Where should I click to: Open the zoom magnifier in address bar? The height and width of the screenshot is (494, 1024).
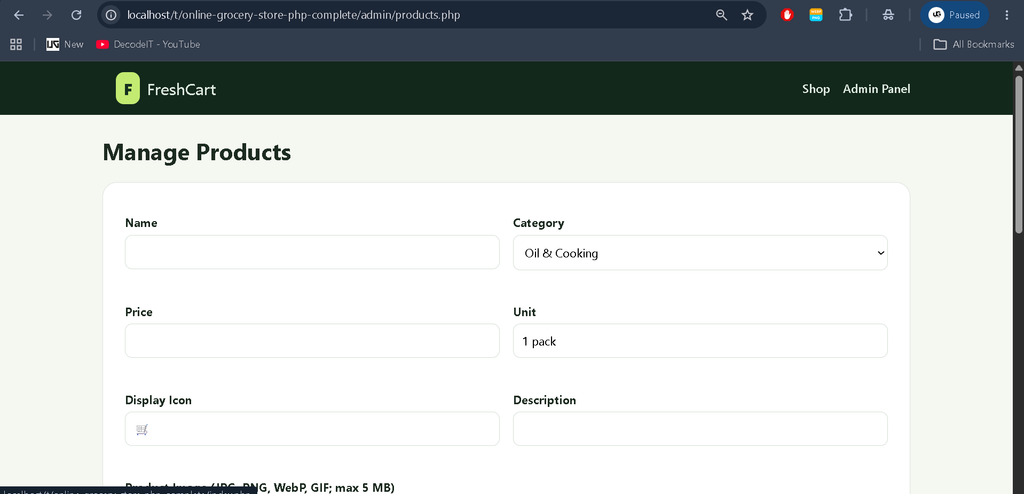tap(722, 15)
